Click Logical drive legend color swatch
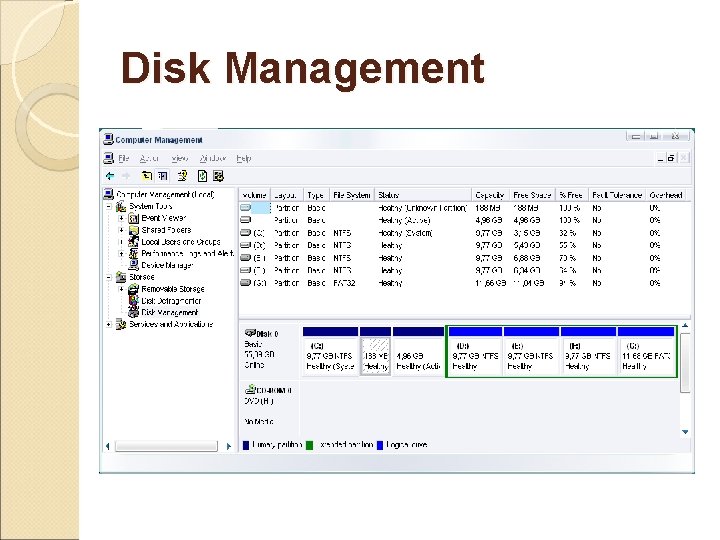The width and height of the screenshot is (720, 540). click(x=380, y=445)
